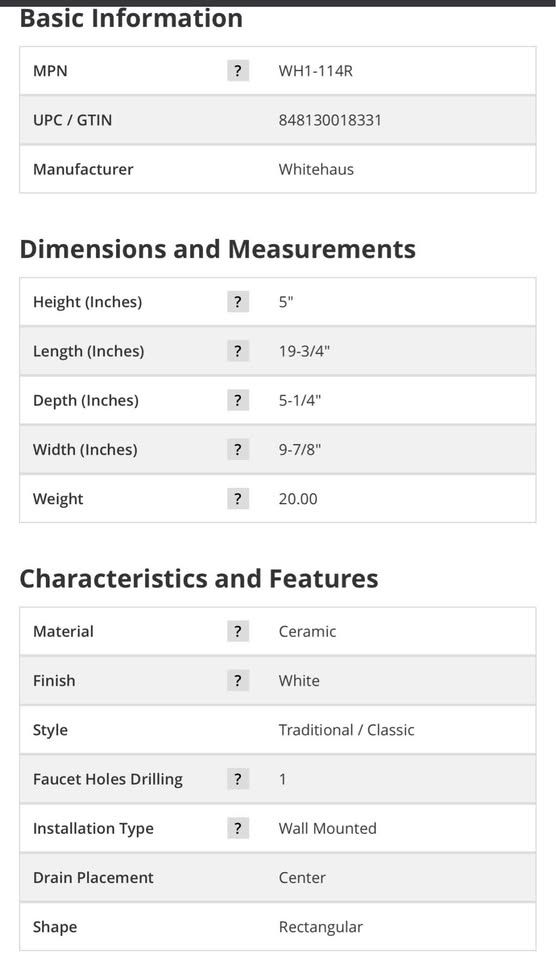Click the Width (Inches) question mark icon
The height and width of the screenshot is (960, 556).
tap(238, 449)
